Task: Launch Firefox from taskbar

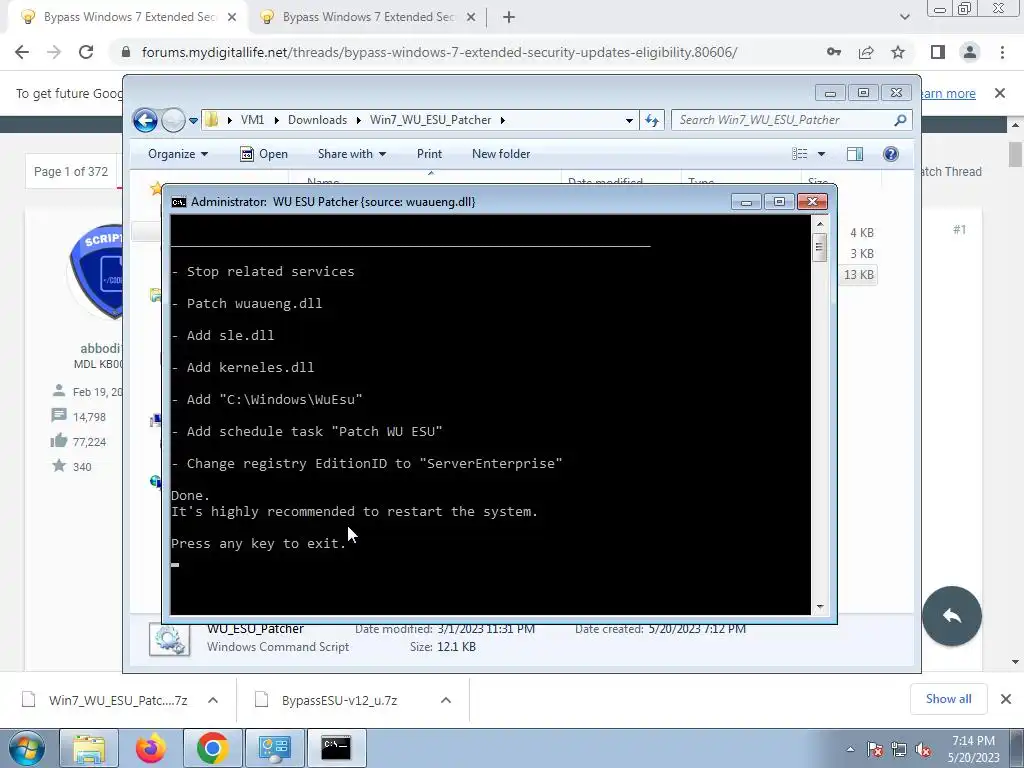Action: pos(150,748)
